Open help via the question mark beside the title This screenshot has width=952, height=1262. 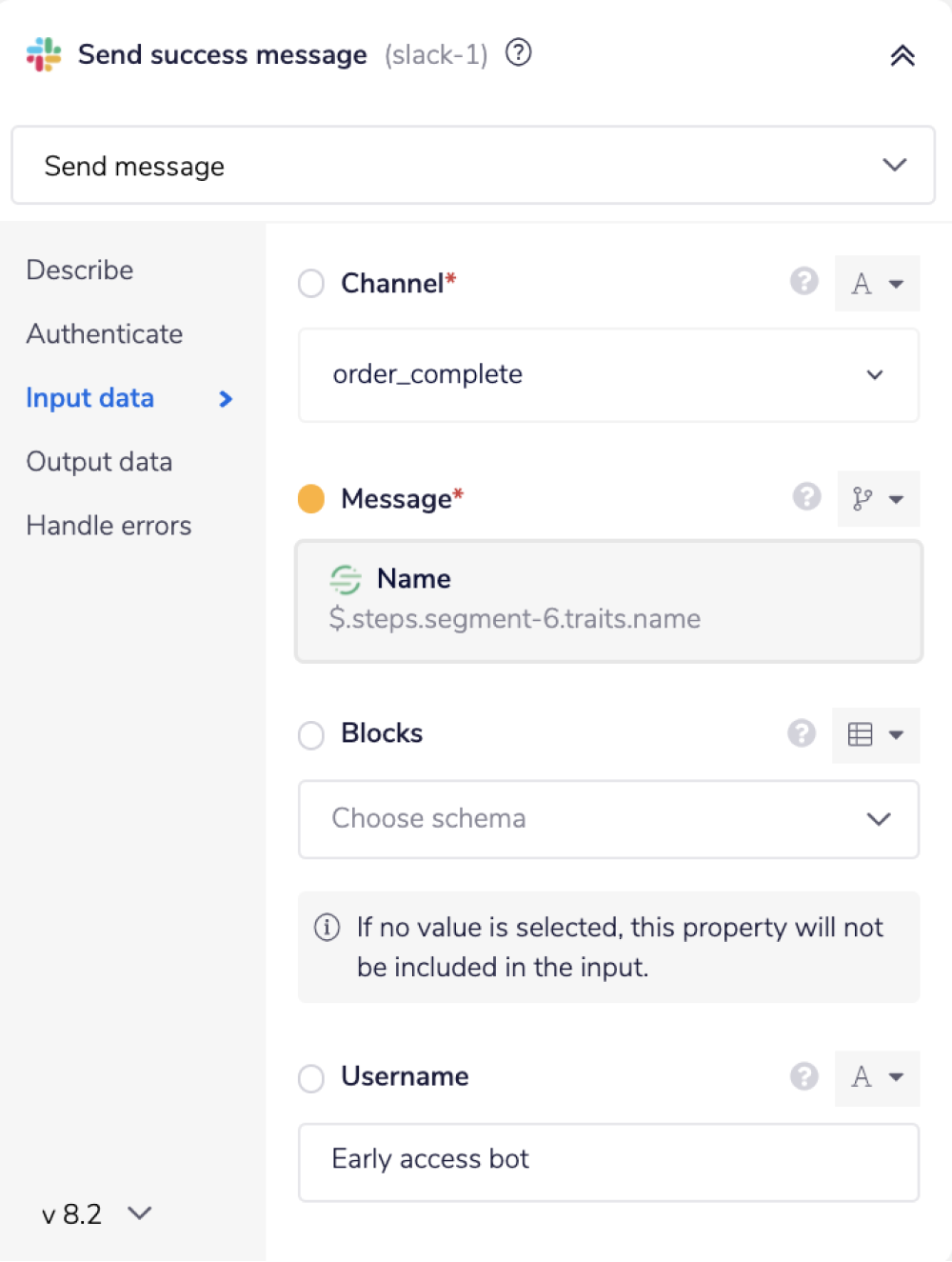click(519, 54)
